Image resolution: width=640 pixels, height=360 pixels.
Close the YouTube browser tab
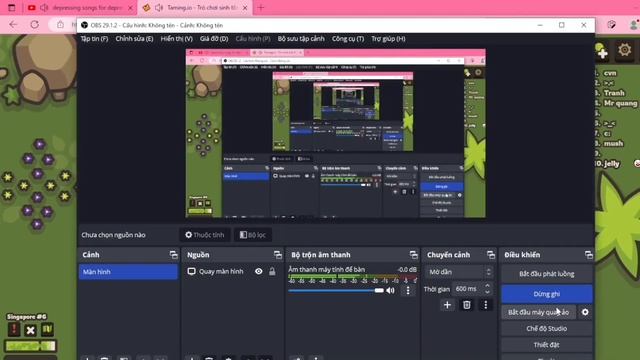tap(130, 8)
